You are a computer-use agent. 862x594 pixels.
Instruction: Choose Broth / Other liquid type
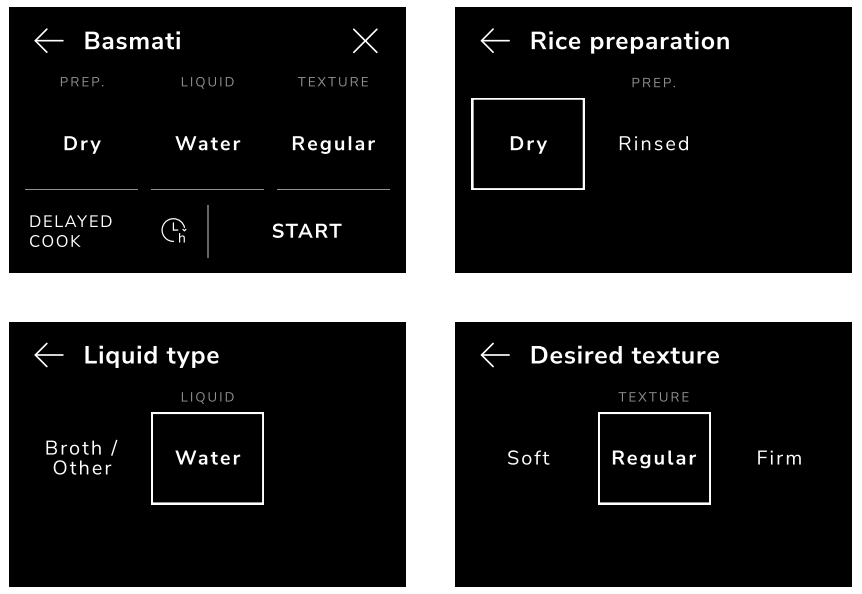pyautogui.click(x=82, y=458)
